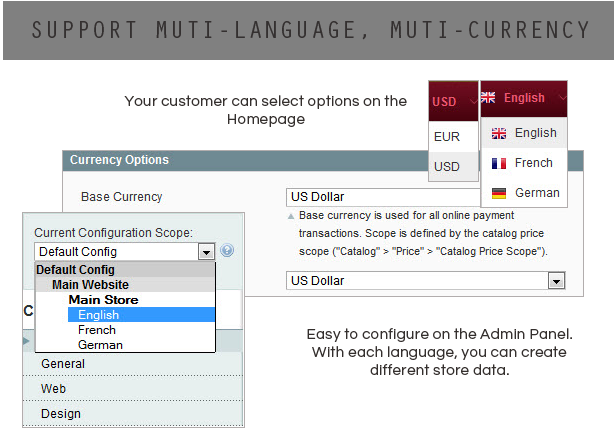Open the Web configuration tab
The image size is (616, 448).
[x=133, y=388]
